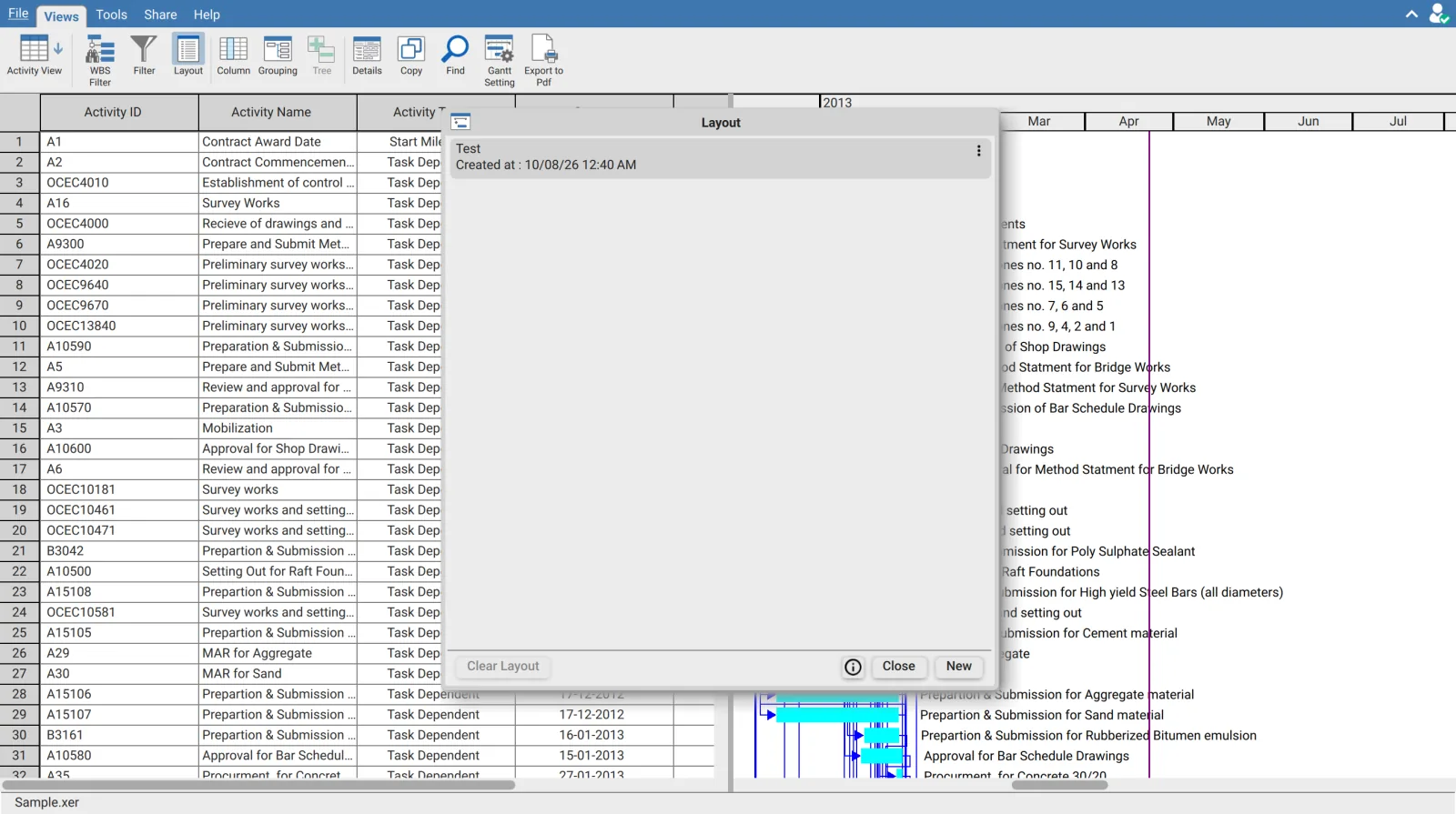Switch to the Tools tab
The width and height of the screenshot is (1456, 814).
pos(111,15)
